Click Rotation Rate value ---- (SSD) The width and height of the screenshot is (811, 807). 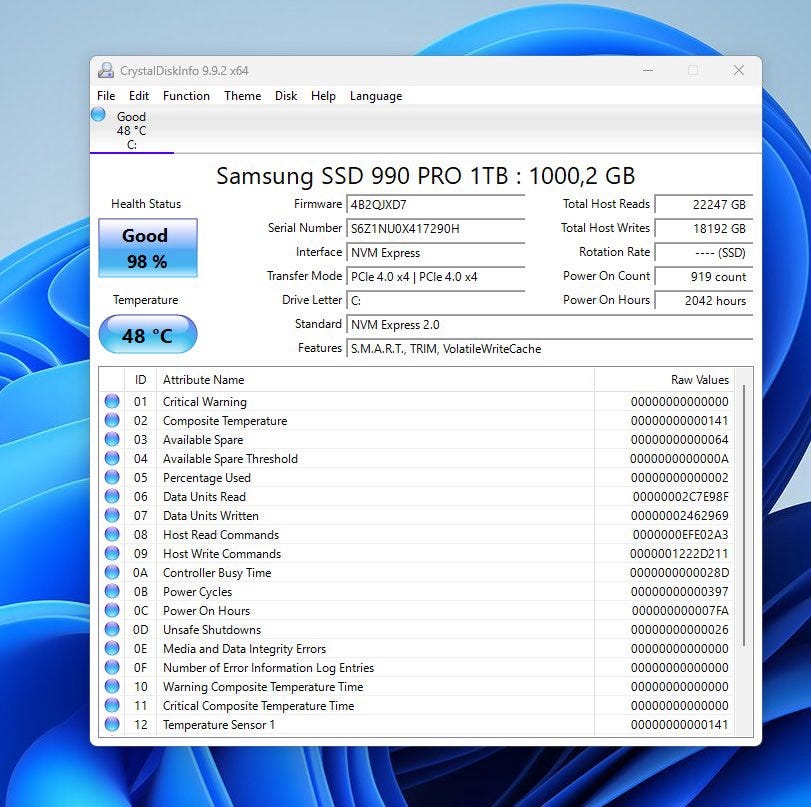pyautogui.click(x=703, y=252)
